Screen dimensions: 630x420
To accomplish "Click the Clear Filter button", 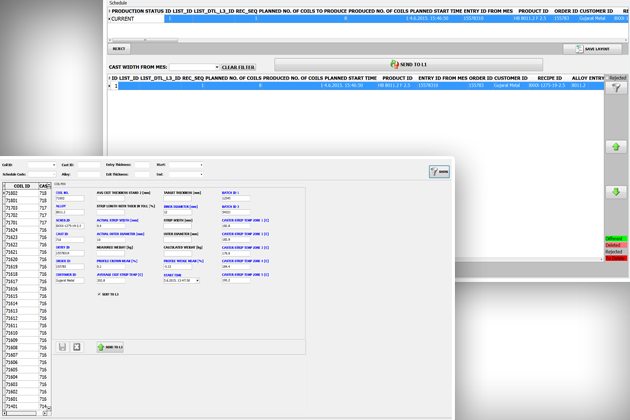I will pos(237,67).
